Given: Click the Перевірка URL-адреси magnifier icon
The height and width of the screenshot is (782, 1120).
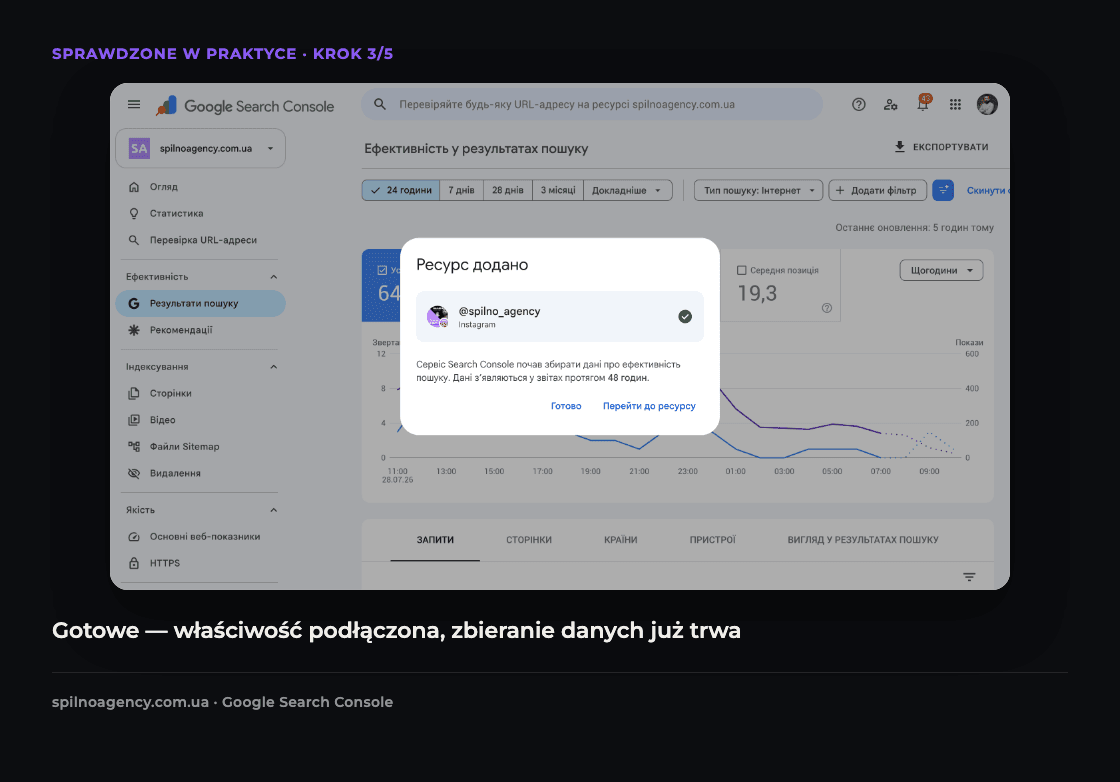Looking at the screenshot, I should pos(134,240).
